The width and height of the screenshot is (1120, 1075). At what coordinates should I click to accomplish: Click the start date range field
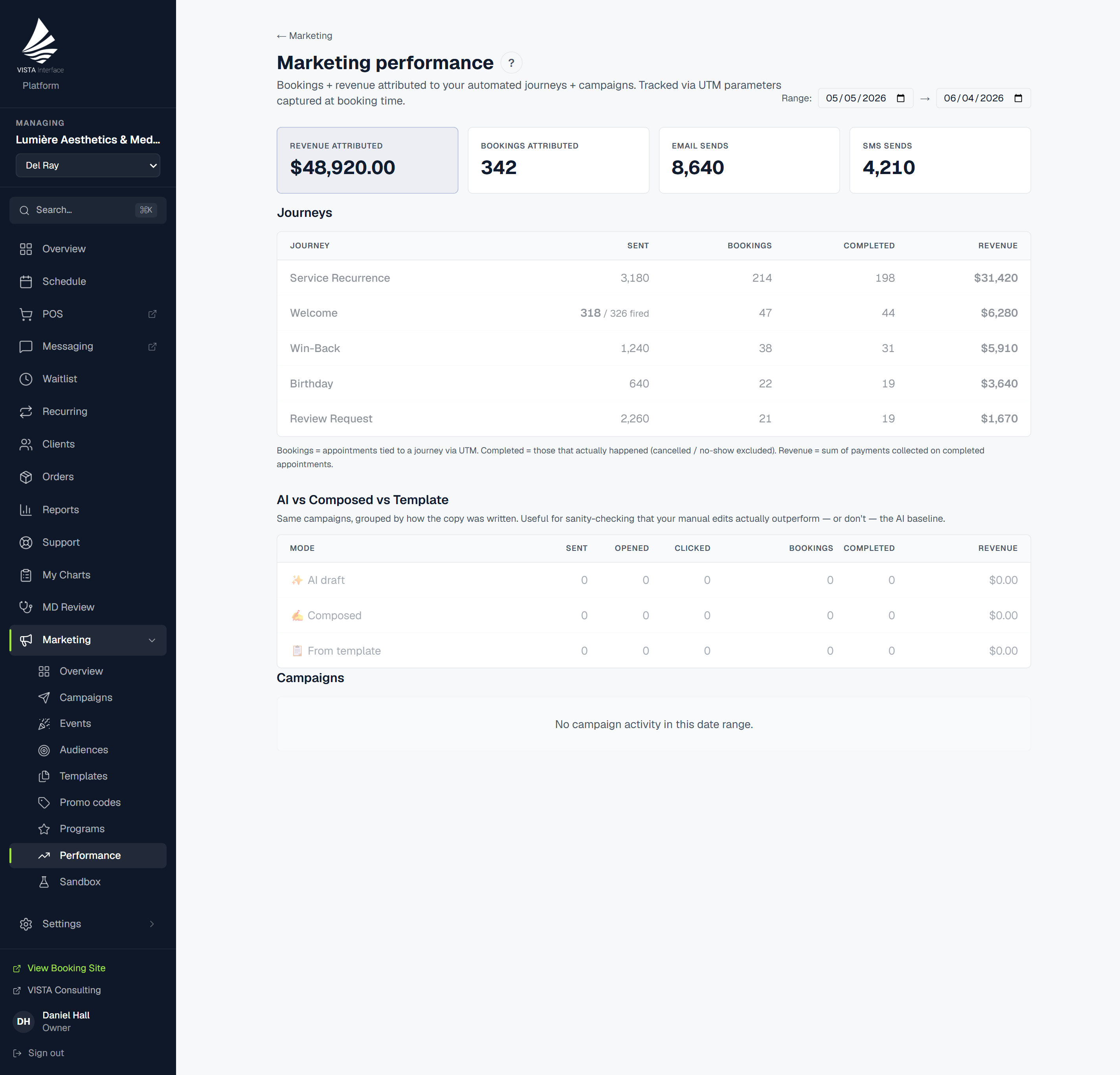click(x=865, y=98)
